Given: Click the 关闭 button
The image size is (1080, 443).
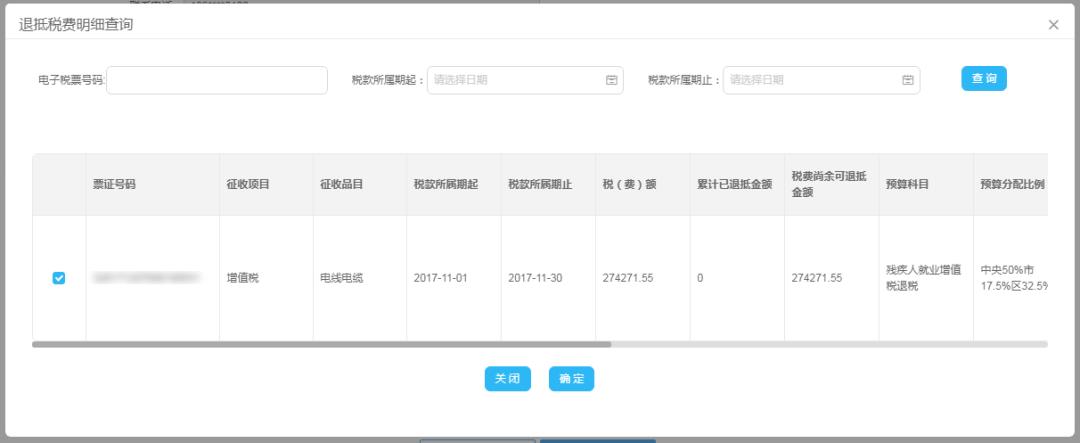Looking at the screenshot, I should [x=507, y=379].
